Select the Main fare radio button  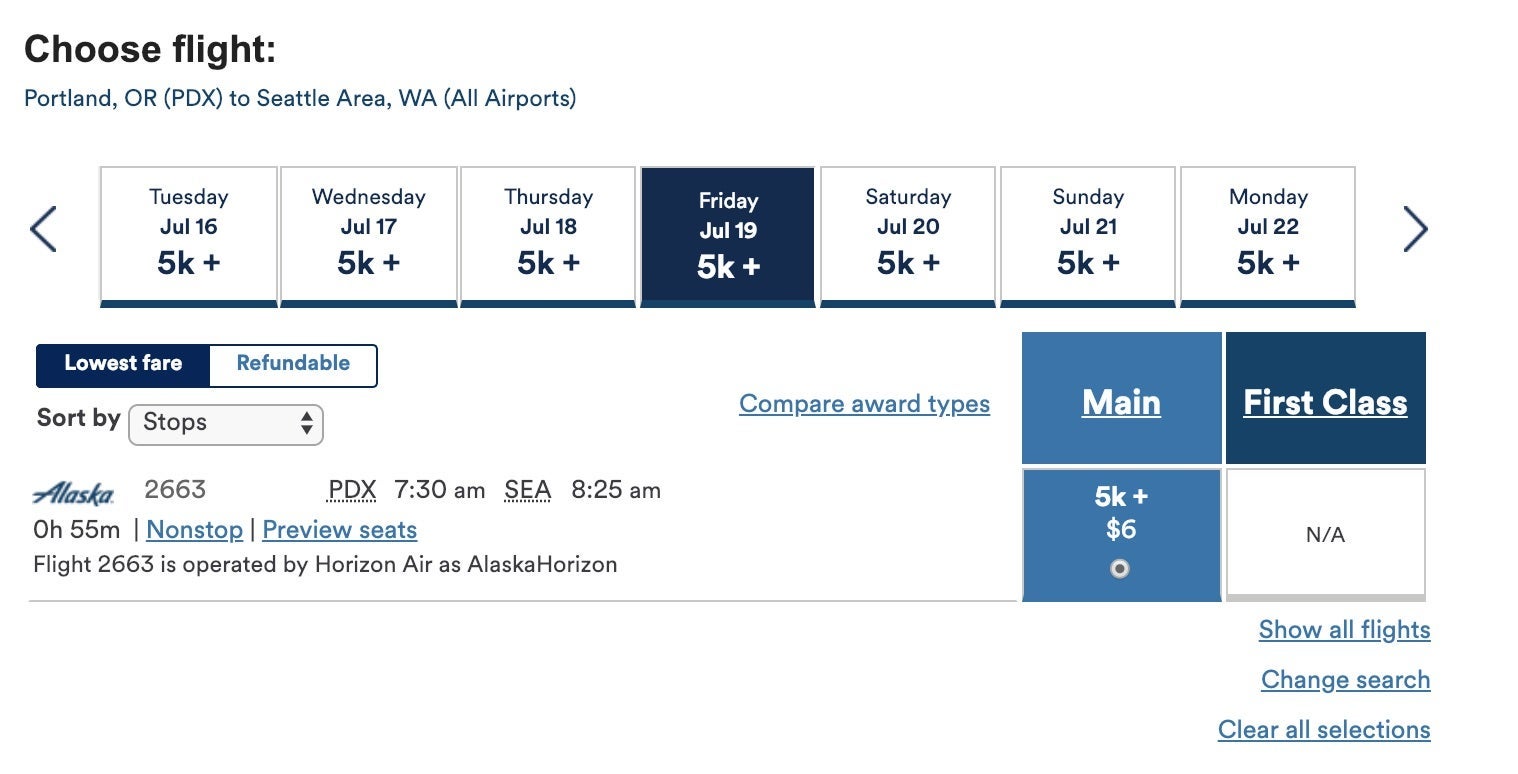pyautogui.click(x=1121, y=568)
